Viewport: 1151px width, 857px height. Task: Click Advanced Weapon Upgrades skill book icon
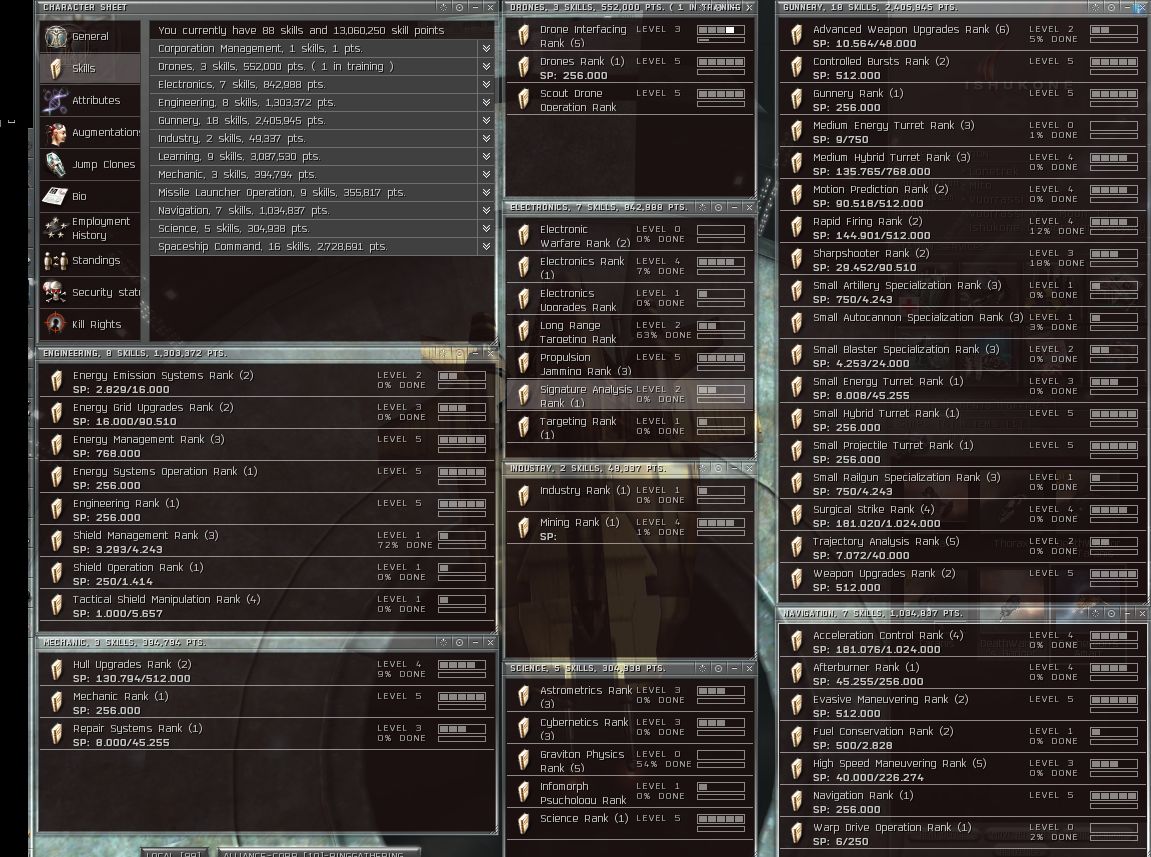tap(796, 35)
